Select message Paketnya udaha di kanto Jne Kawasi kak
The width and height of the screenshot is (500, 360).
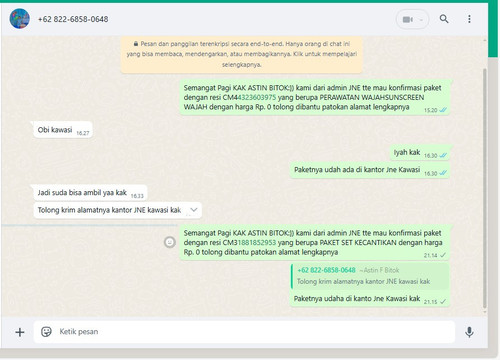pyautogui.click(x=370, y=299)
